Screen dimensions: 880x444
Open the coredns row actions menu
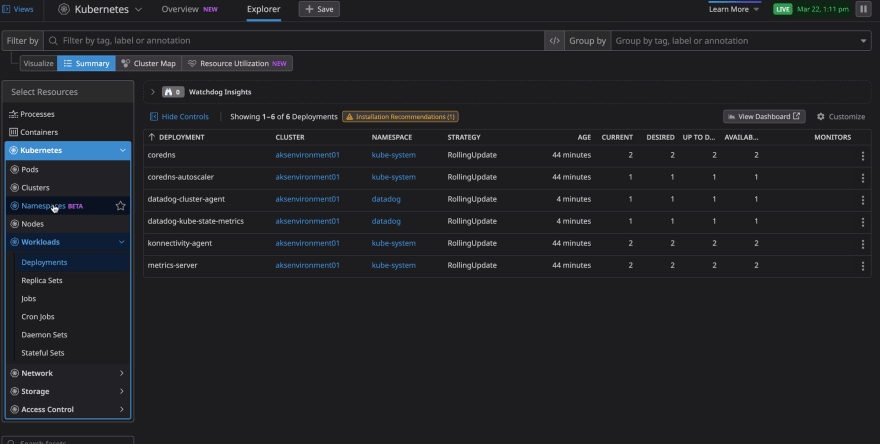pyautogui.click(x=863, y=156)
